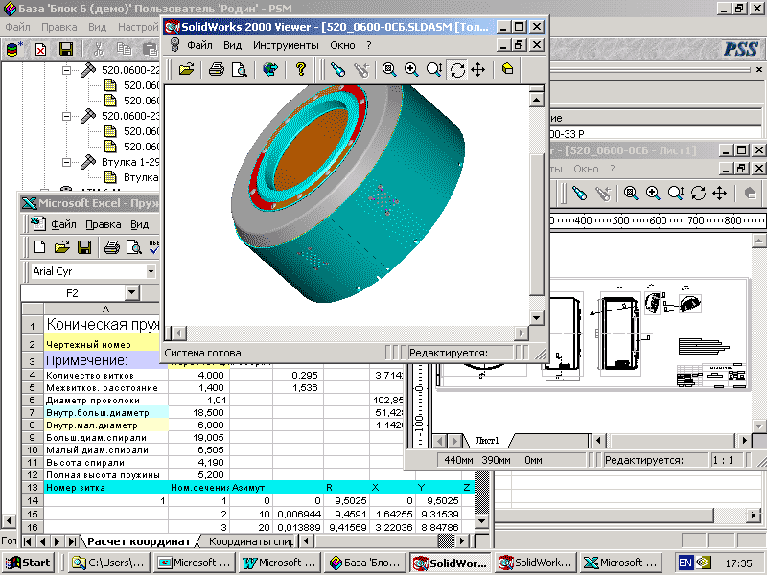
Task: Click Print icon in SolidWorks Viewer toolbar
Action: (x=216, y=69)
